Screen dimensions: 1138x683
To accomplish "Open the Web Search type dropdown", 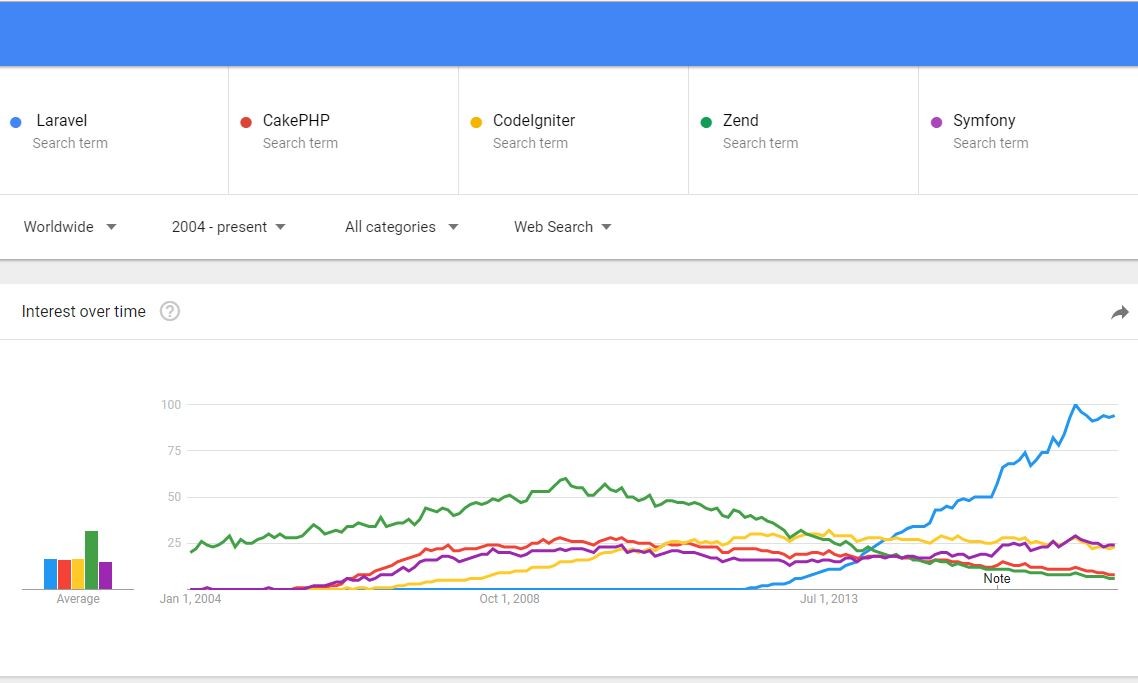I will [x=562, y=227].
